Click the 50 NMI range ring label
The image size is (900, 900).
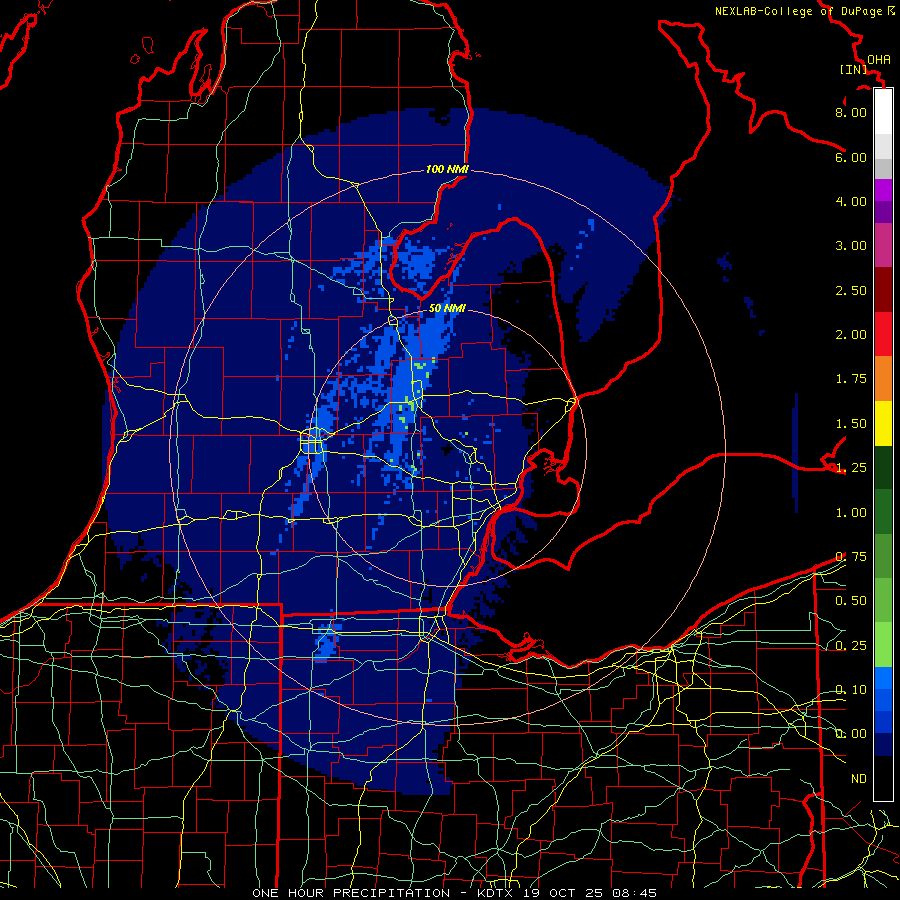pyautogui.click(x=447, y=308)
